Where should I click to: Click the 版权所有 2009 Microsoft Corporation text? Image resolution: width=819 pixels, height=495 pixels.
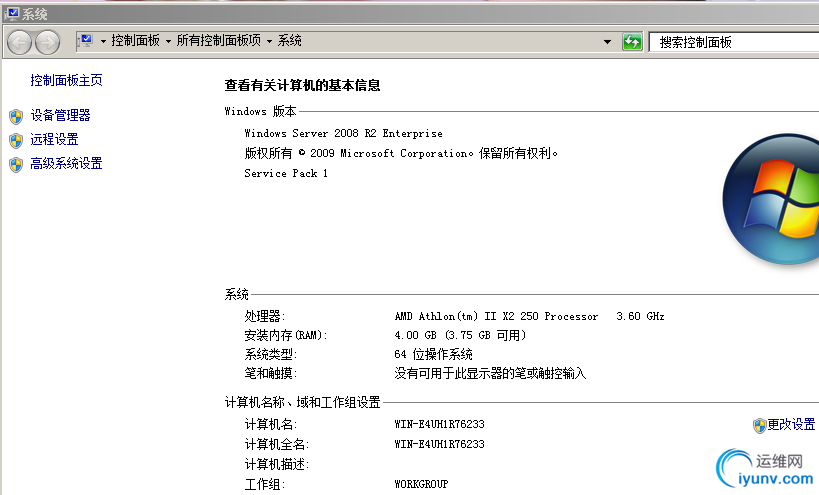401,153
